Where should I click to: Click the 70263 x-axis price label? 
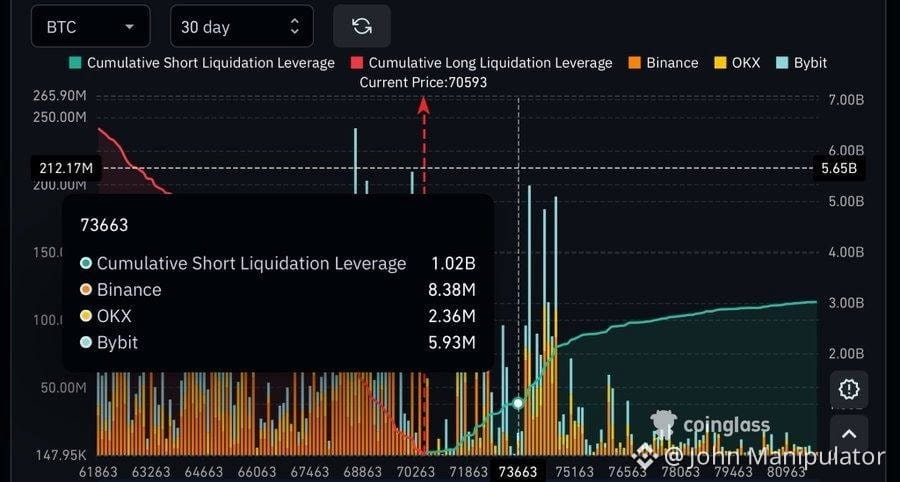pyautogui.click(x=416, y=472)
